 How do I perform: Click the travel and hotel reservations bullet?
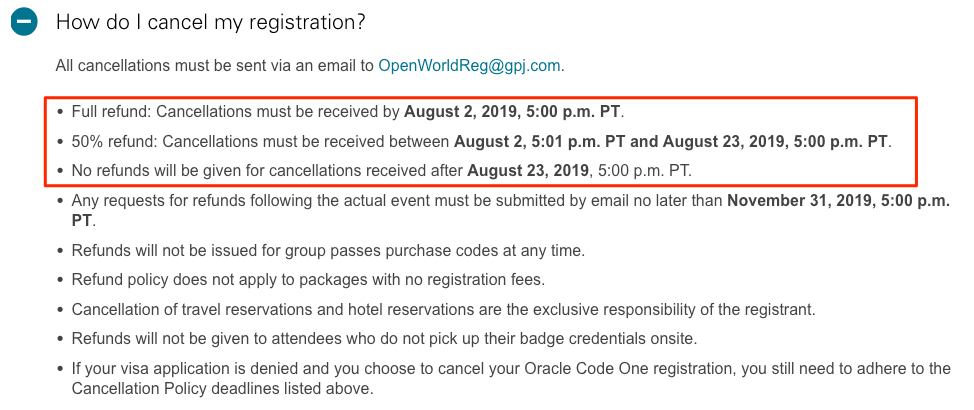tap(444, 309)
